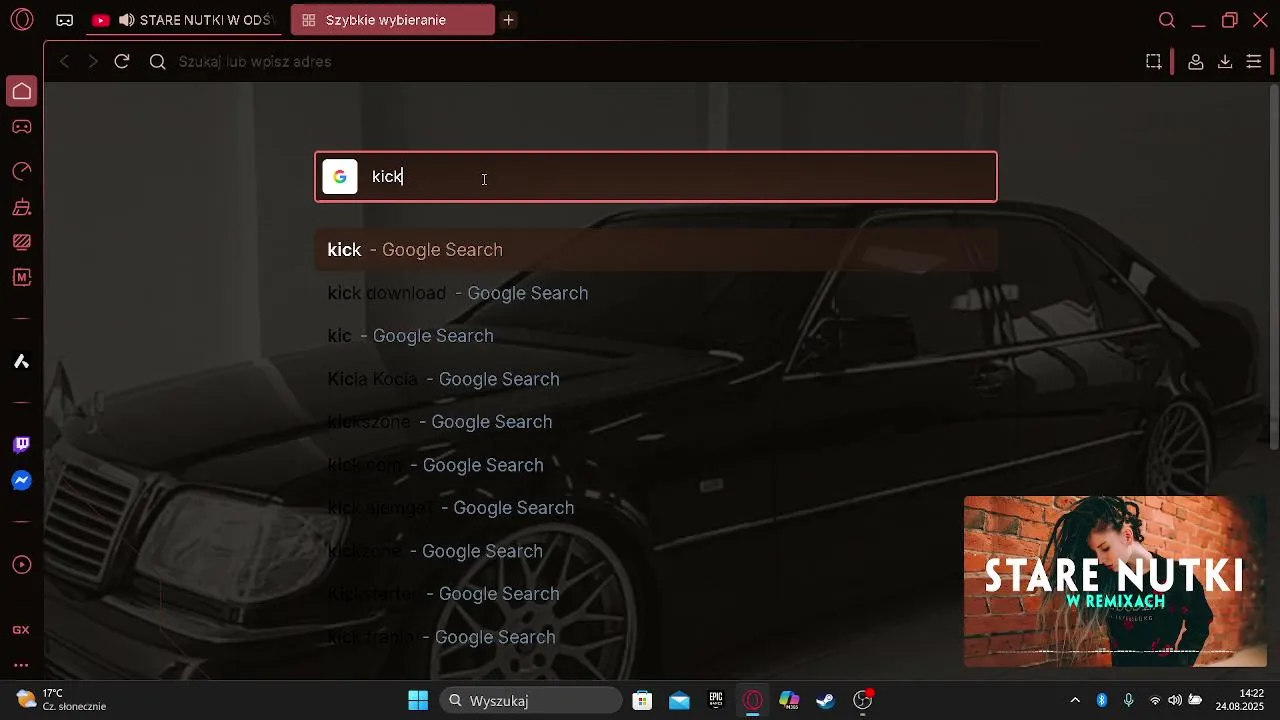The height and width of the screenshot is (720, 1280).
Task: Select 'kick download - Google Search' suggestion
Action: [x=656, y=293]
